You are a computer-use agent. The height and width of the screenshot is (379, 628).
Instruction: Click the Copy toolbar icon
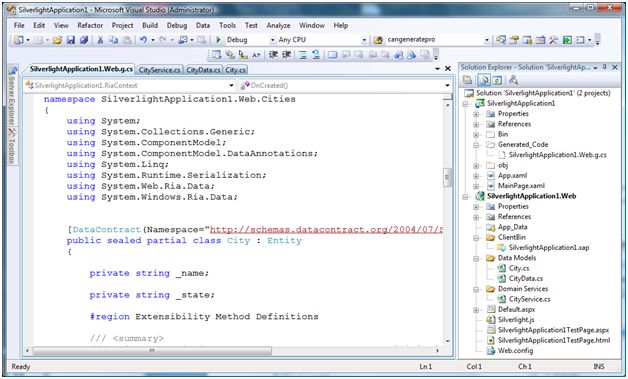click(x=114, y=40)
